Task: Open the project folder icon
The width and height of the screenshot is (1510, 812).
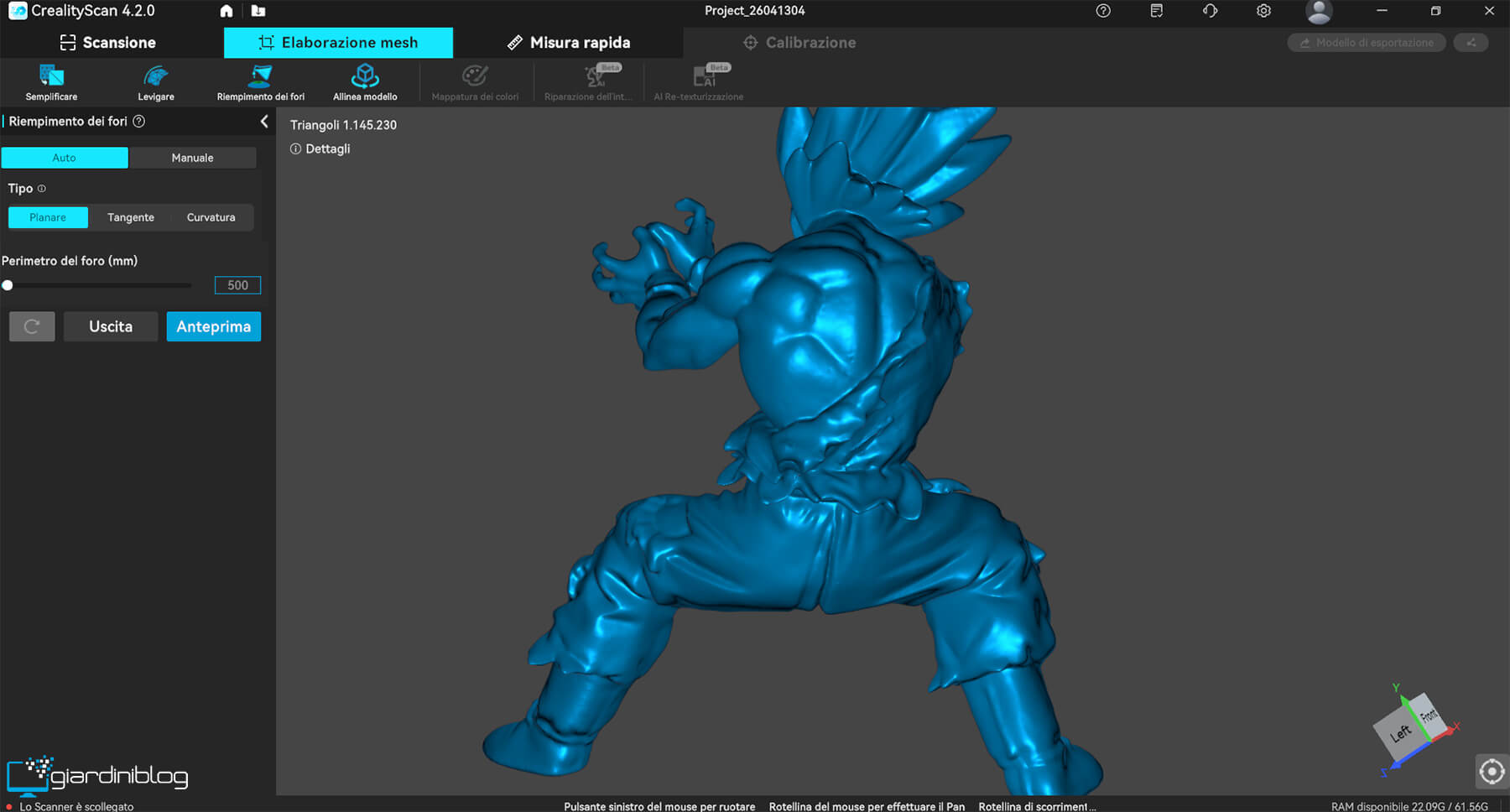Action: pos(258,11)
